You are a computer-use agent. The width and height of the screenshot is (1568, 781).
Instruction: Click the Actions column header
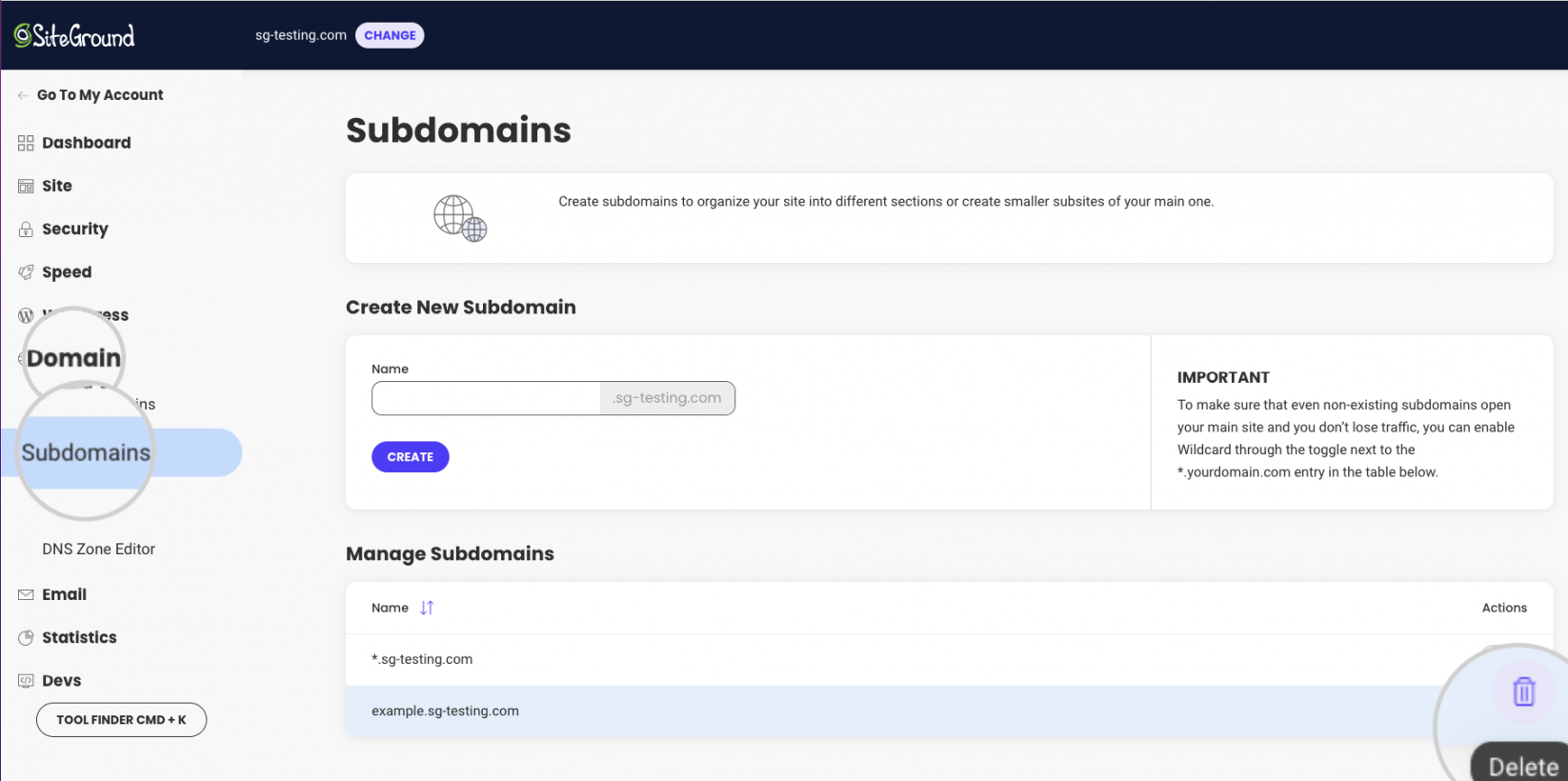point(1504,608)
